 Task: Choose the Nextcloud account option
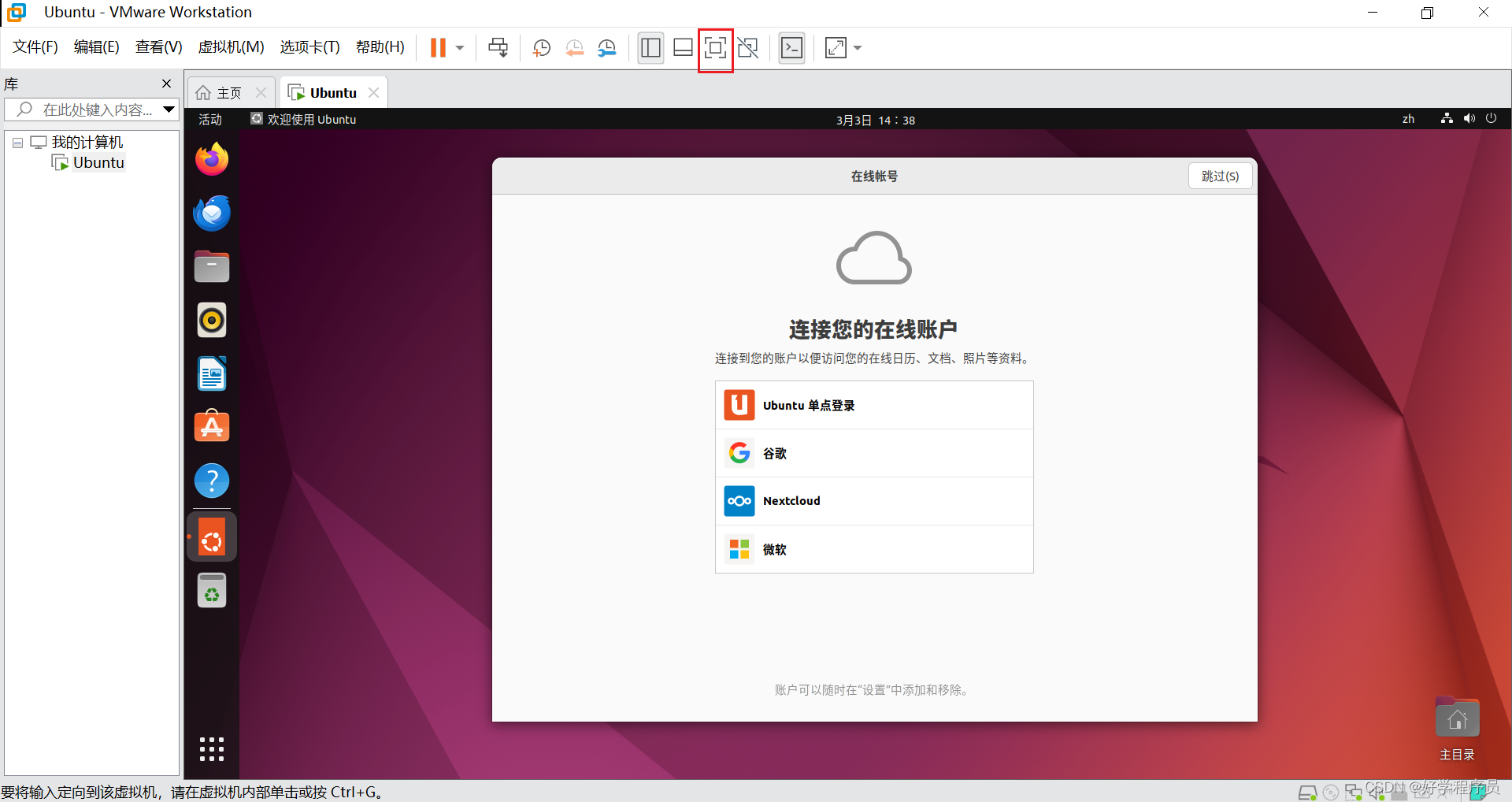pos(874,501)
